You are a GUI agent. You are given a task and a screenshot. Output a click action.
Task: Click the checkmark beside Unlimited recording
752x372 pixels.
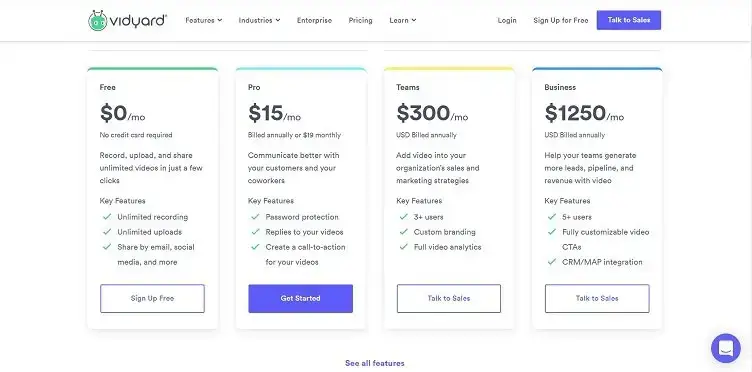[107, 217]
